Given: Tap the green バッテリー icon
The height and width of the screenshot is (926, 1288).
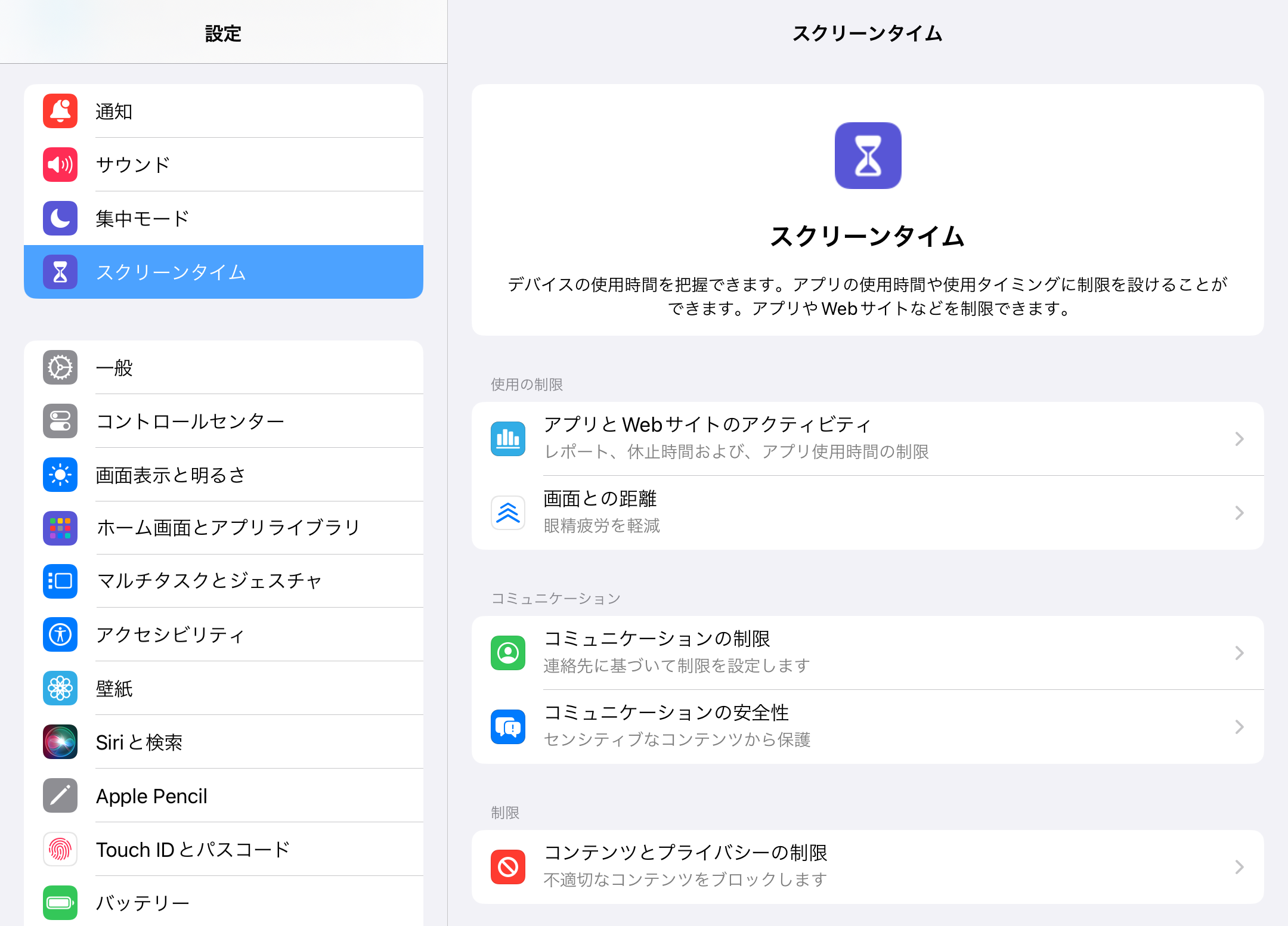Looking at the screenshot, I should tap(60, 903).
